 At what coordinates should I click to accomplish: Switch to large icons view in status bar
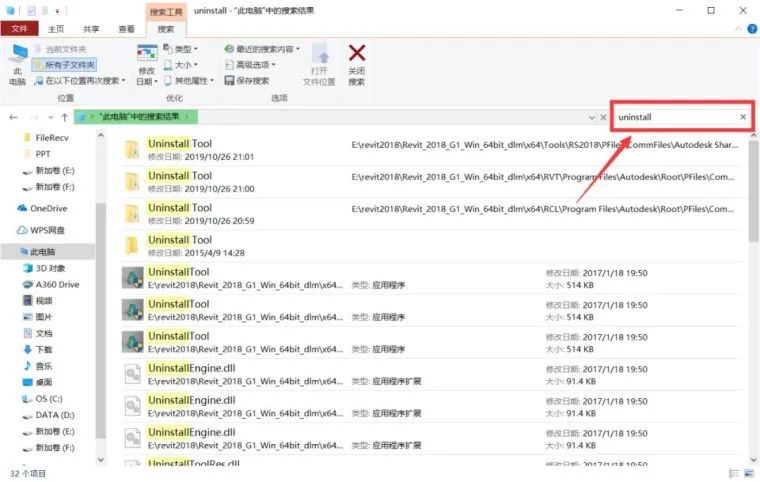coord(750,473)
